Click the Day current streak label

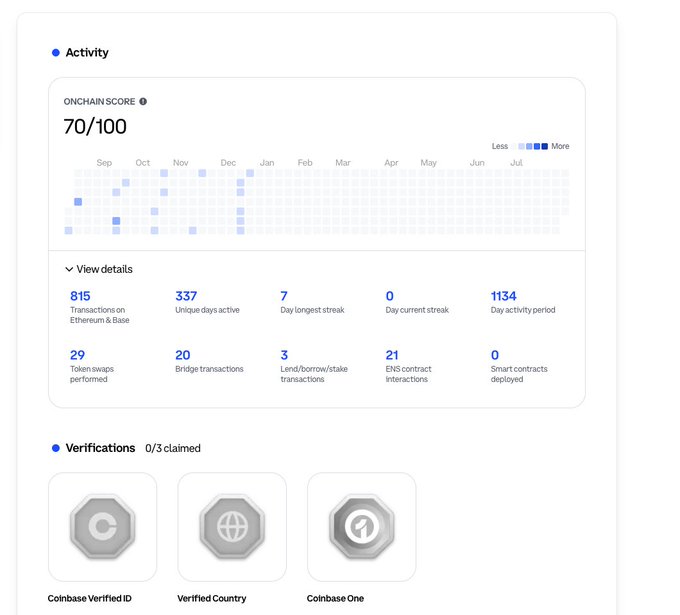click(x=417, y=310)
